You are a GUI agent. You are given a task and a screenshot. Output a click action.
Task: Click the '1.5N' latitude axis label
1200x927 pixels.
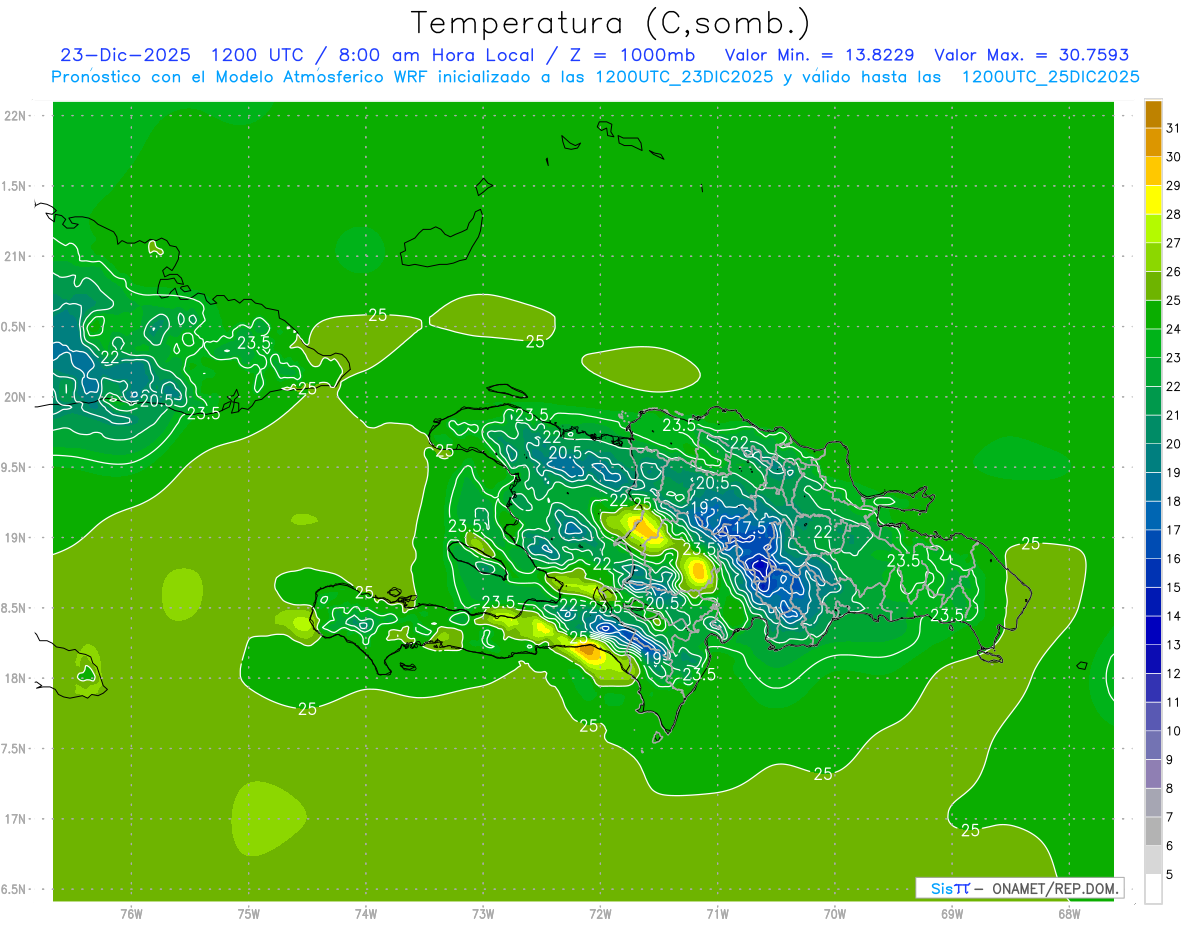click(x=15, y=186)
